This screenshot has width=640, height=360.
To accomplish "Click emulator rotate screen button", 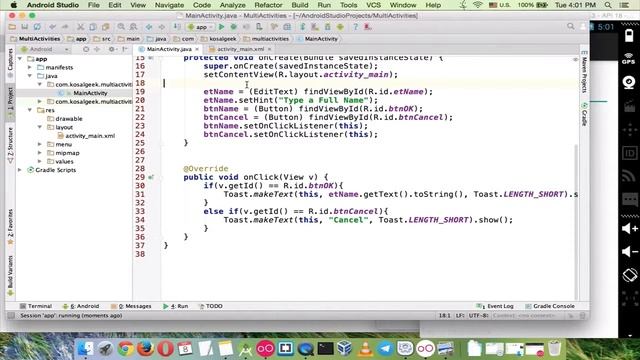I will (629, 275).
